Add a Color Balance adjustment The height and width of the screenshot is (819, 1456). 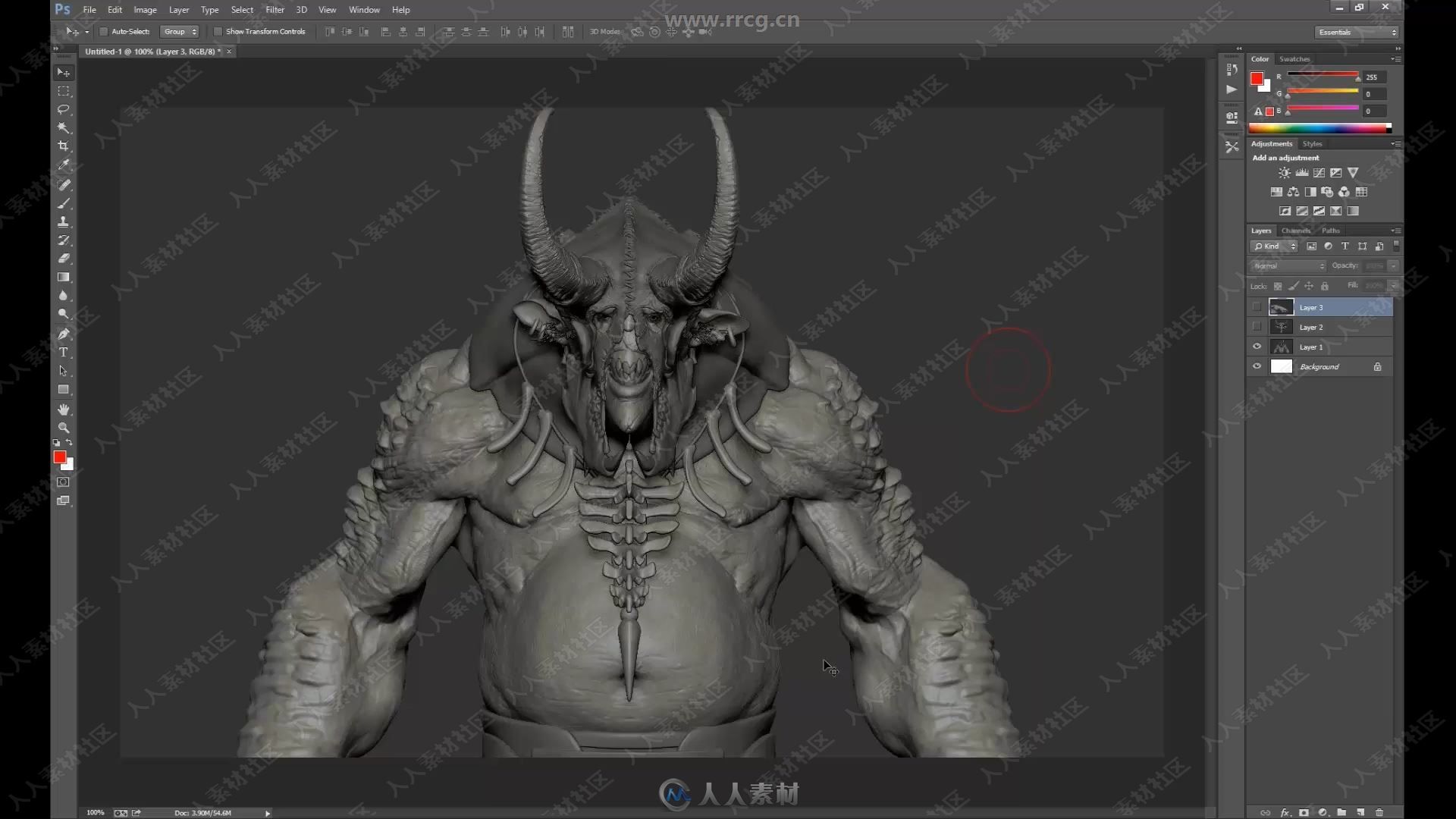click(1294, 192)
